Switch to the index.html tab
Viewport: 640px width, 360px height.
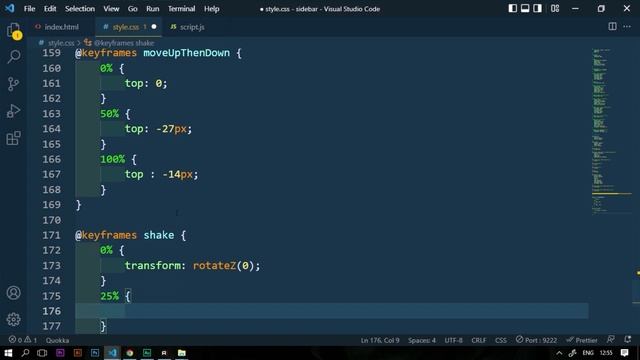click(62, 27)
